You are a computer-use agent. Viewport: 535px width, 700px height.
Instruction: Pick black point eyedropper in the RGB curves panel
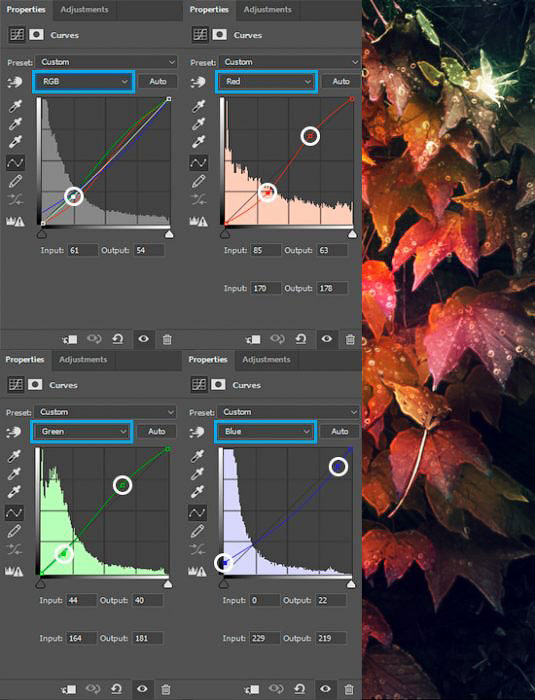(15, 106)
